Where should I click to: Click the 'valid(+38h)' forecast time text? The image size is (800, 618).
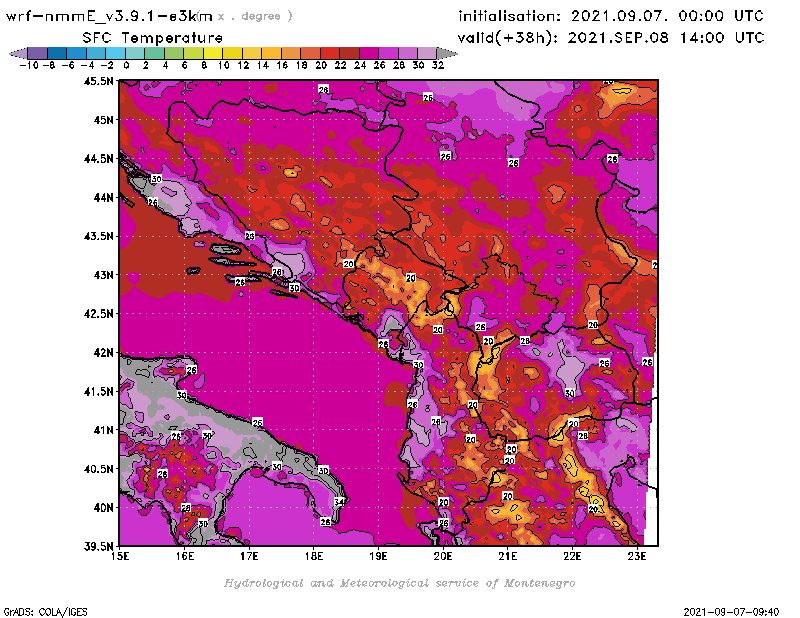pos(508,38)
